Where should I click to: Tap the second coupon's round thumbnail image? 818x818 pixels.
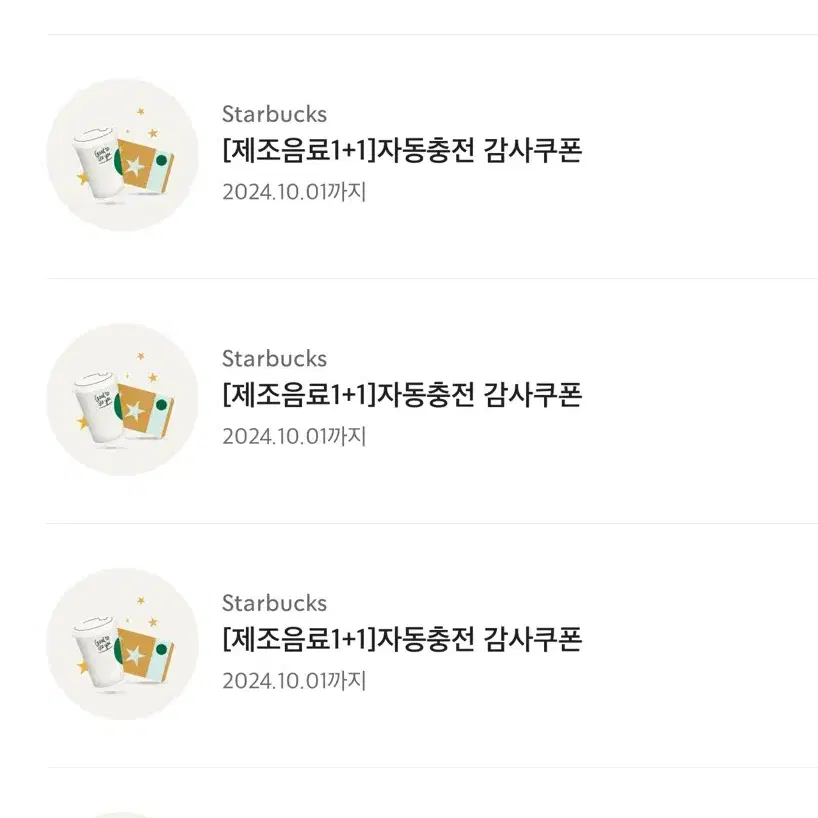point(123,400)
